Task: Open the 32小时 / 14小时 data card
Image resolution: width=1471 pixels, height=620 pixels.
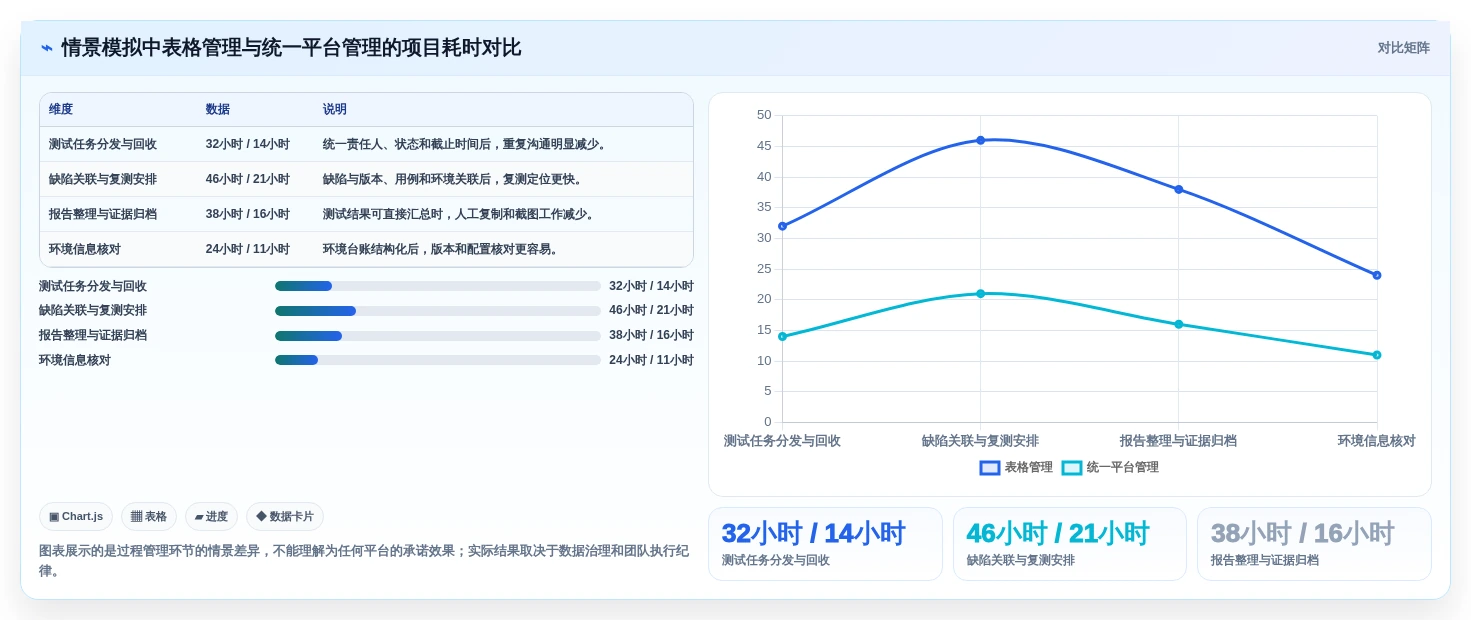Action: coord(825,544)
